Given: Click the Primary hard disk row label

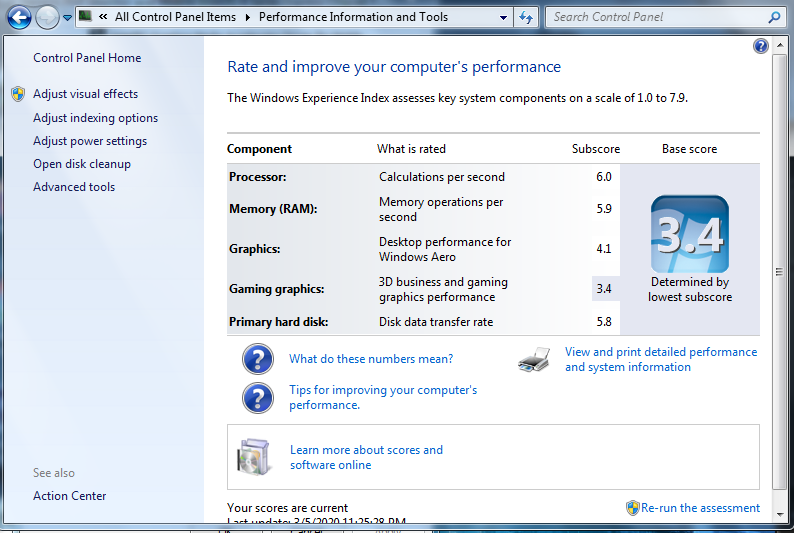Looking at the screenshot, I should 279,321.
